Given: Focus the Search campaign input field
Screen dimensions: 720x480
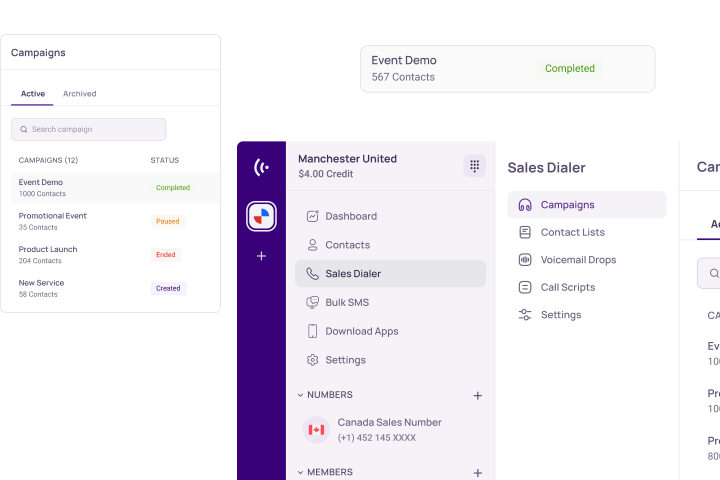Looking at the screenshot, I should coord(89,130).
